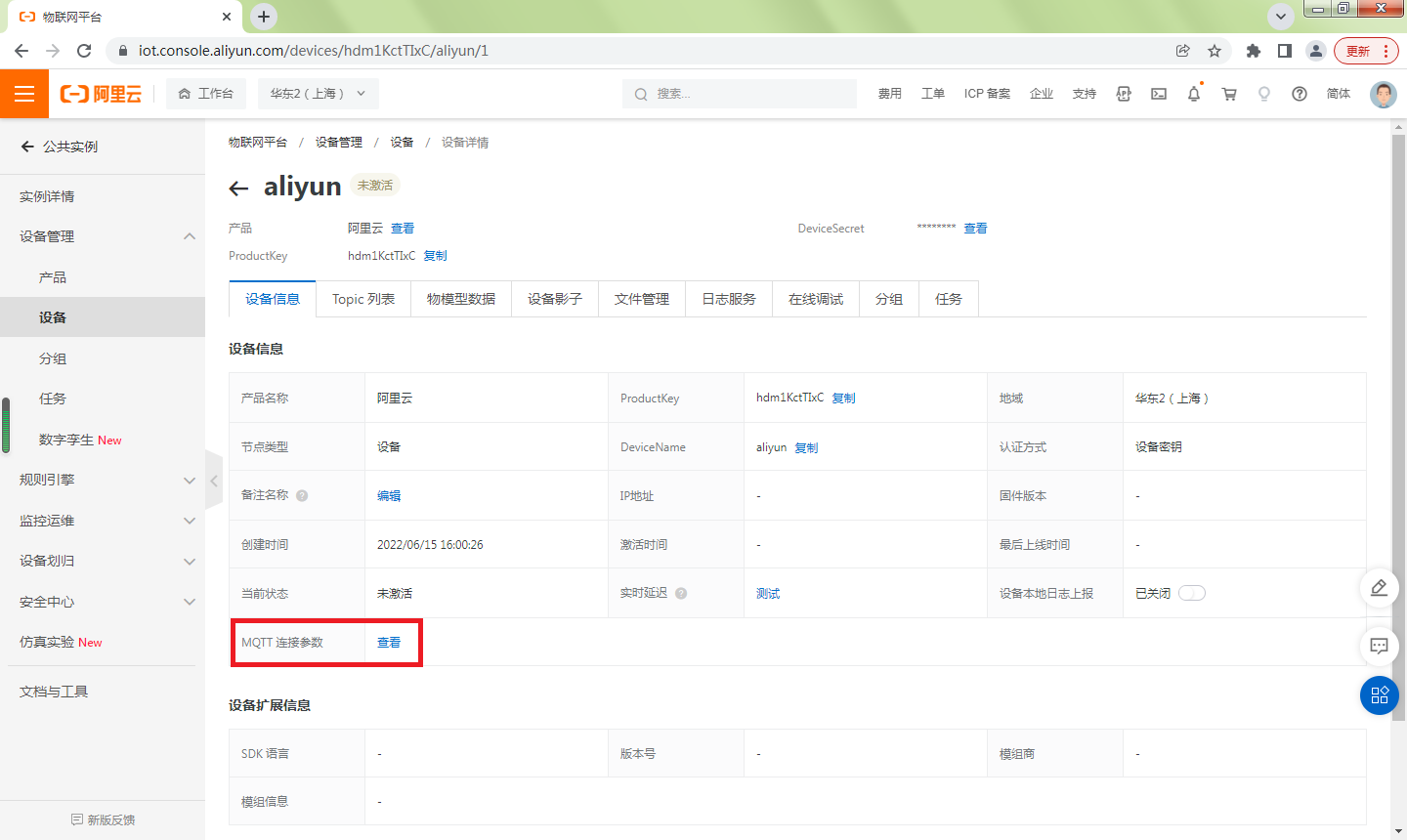
Task: Collapse the left sidebar with the arrow handle
Action: point(214,480)
